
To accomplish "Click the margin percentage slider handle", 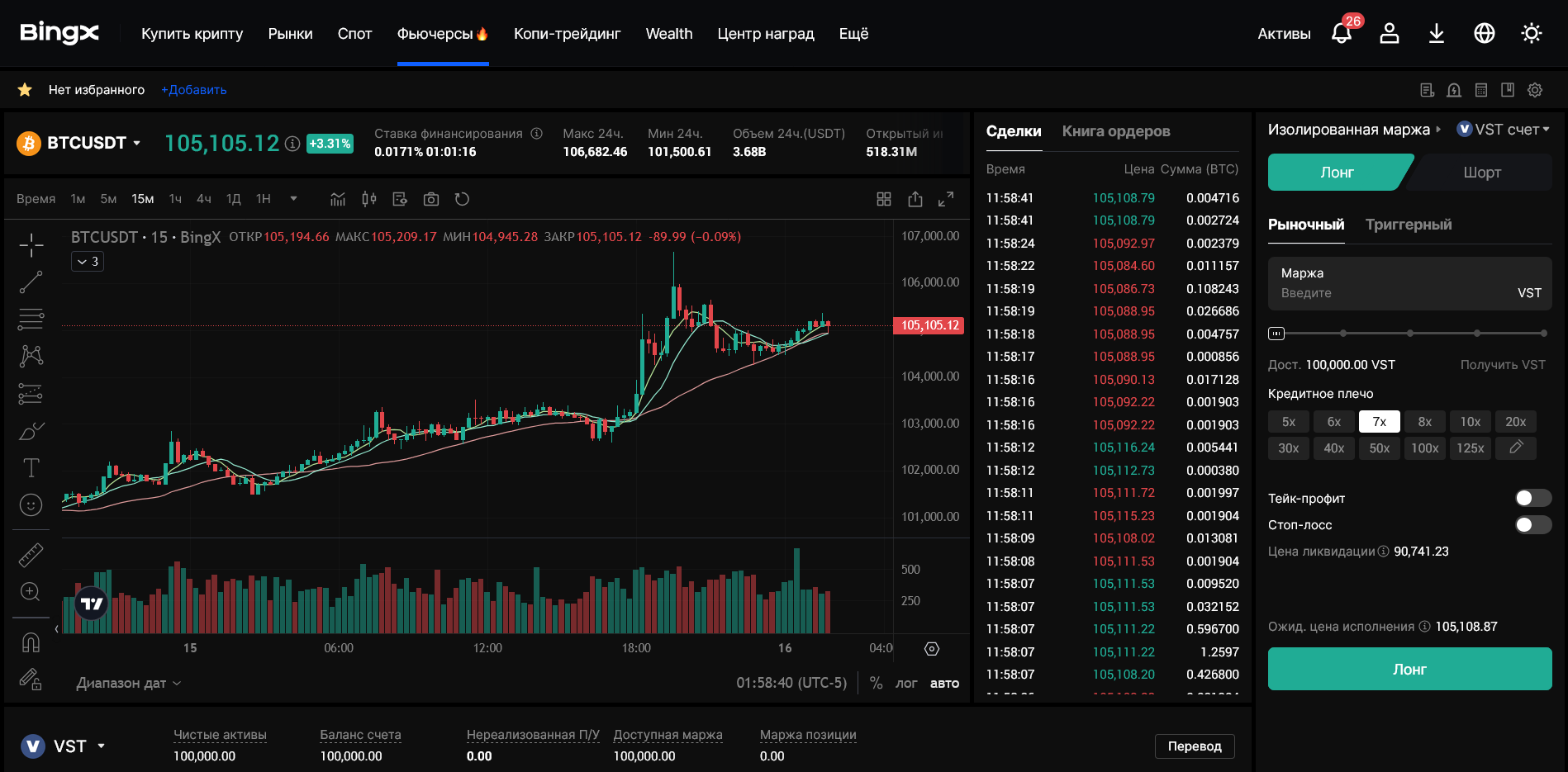I will (x=1276, y=334).
